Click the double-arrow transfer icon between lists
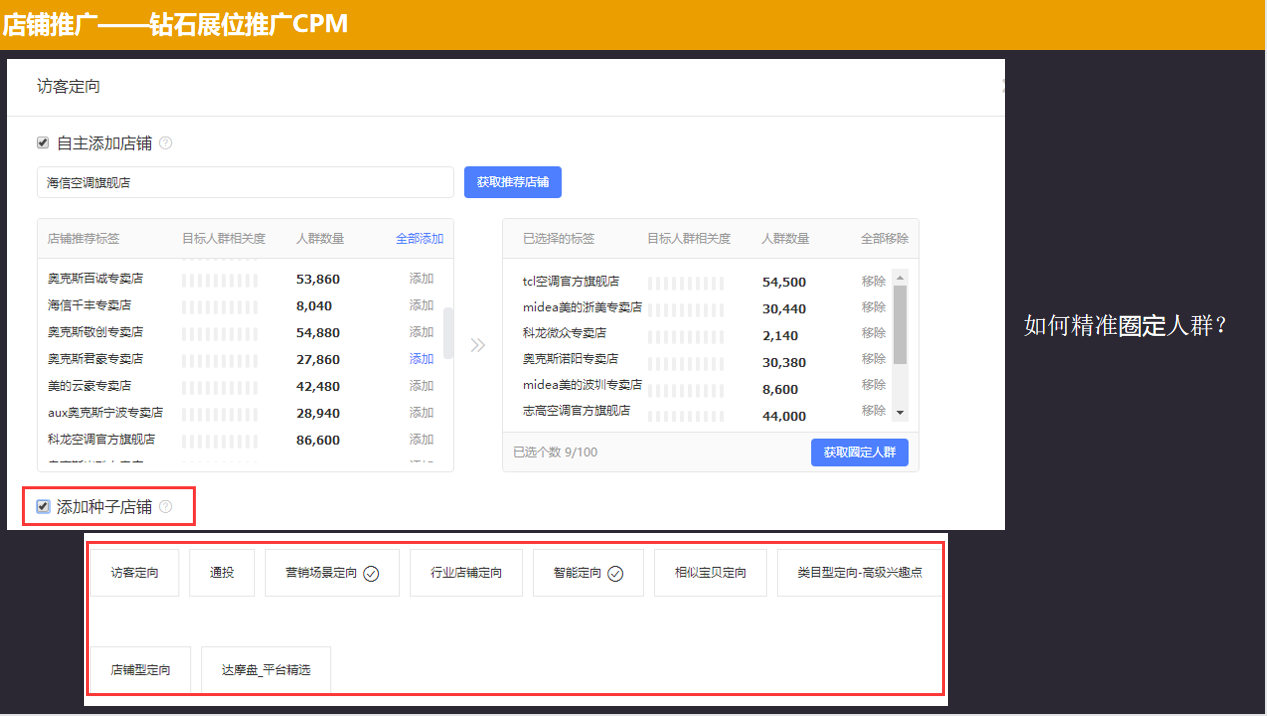The image size is (1267, 716). (x=478, y=345)
